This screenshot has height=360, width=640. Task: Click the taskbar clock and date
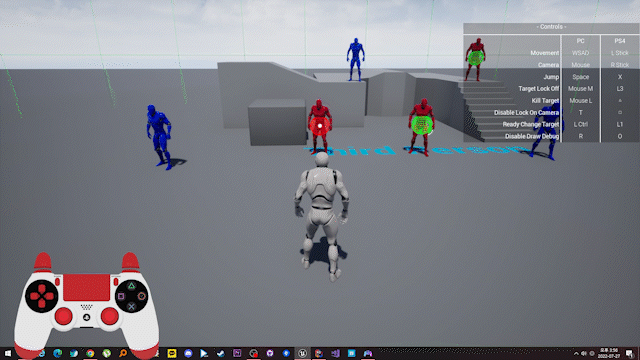(609, 353)
